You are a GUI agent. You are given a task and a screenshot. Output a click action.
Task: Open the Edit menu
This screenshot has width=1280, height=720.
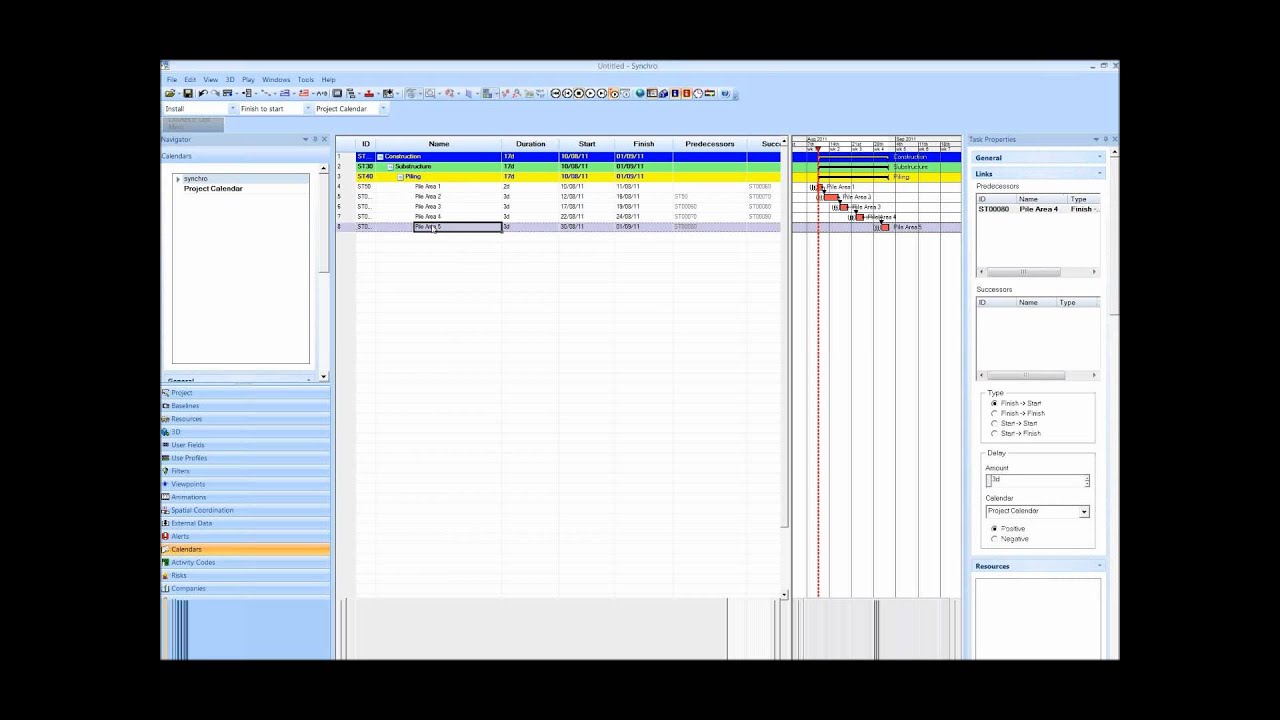click(x=190, y=80)
